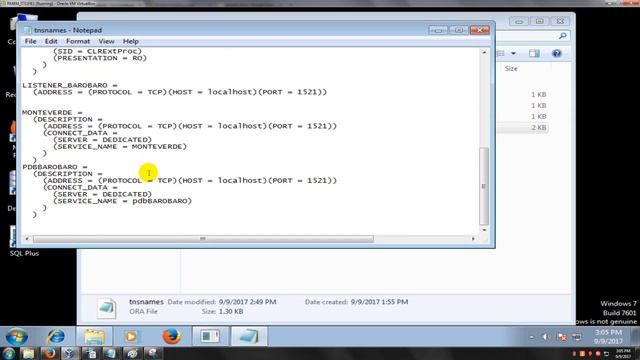Click the search magnifier in Explorer window

click(x=562, y=36)
